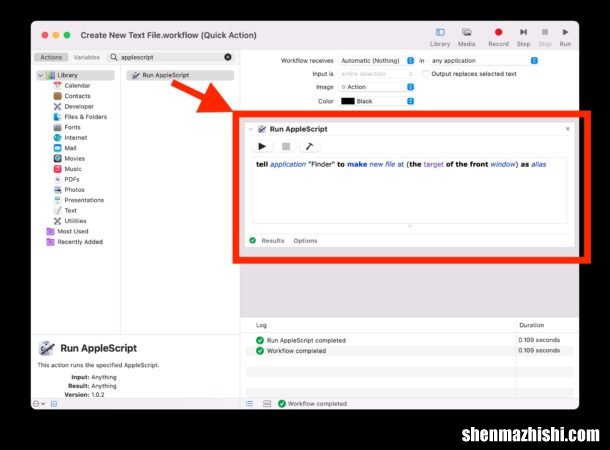Remove the Run AppleScript action
This screenshot has width=610, height=450.
click(x=568, y=129)
